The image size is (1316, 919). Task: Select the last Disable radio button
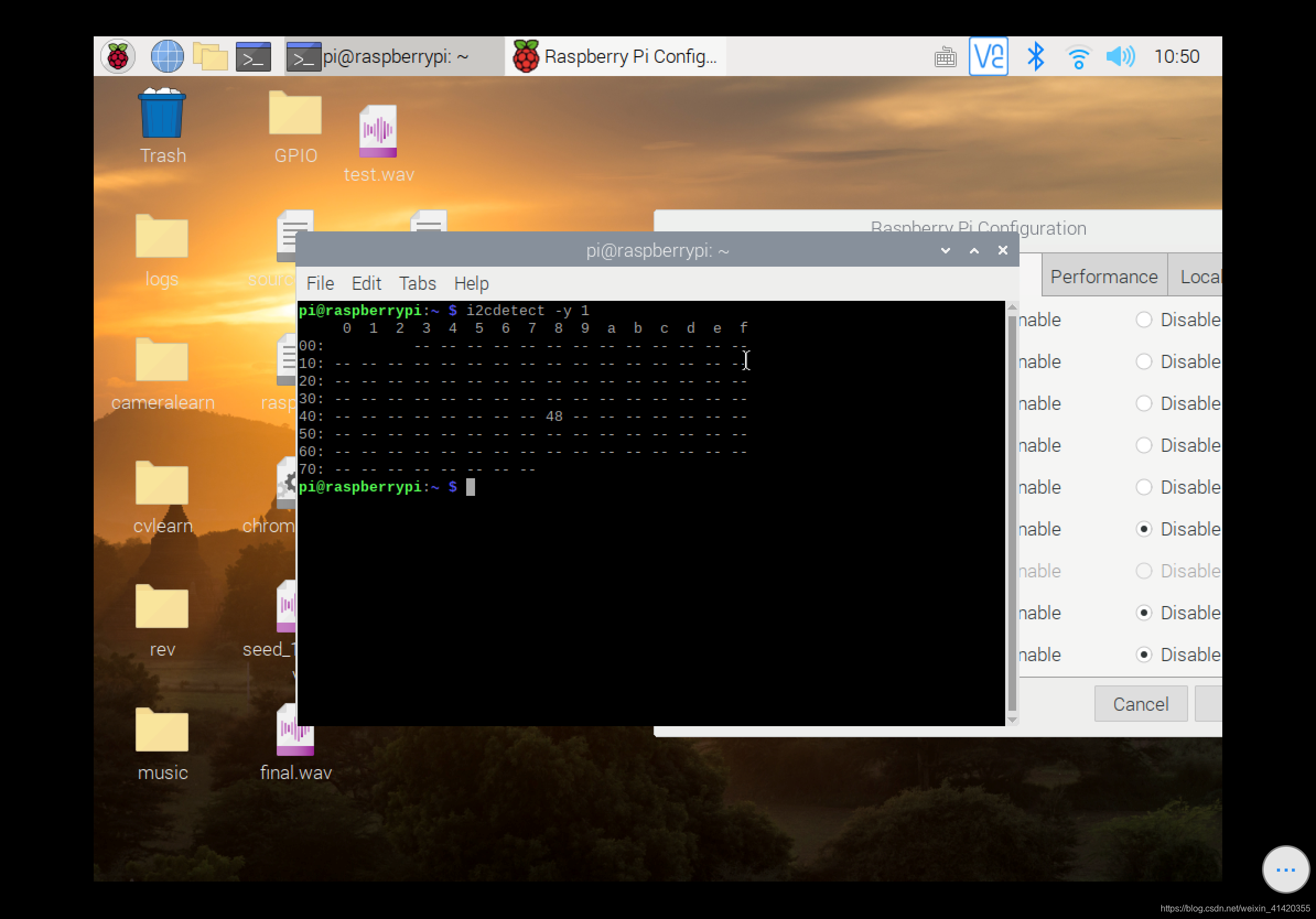[1144, 655]
